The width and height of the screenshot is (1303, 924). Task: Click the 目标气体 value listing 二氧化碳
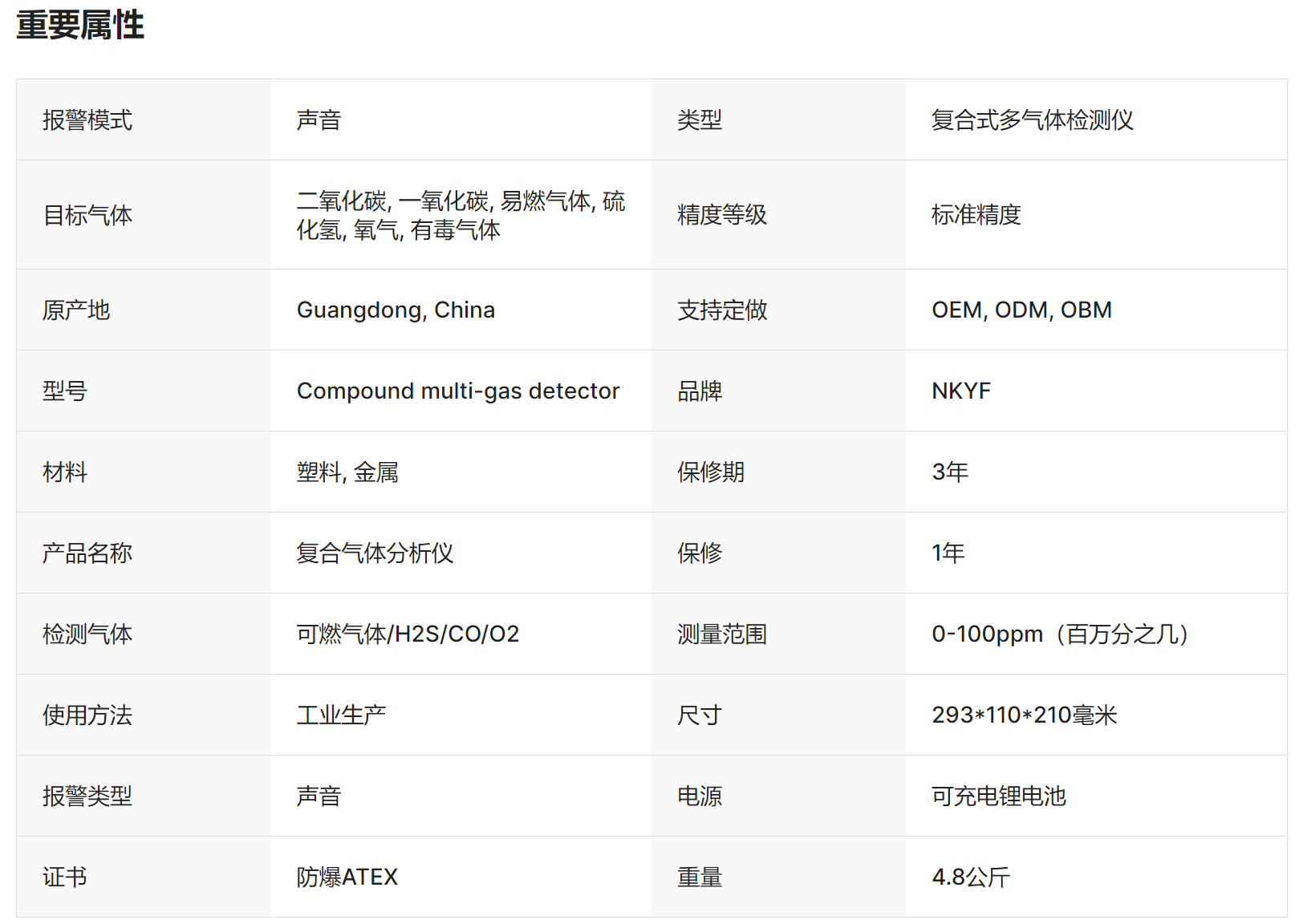click(x=460, y=215)
